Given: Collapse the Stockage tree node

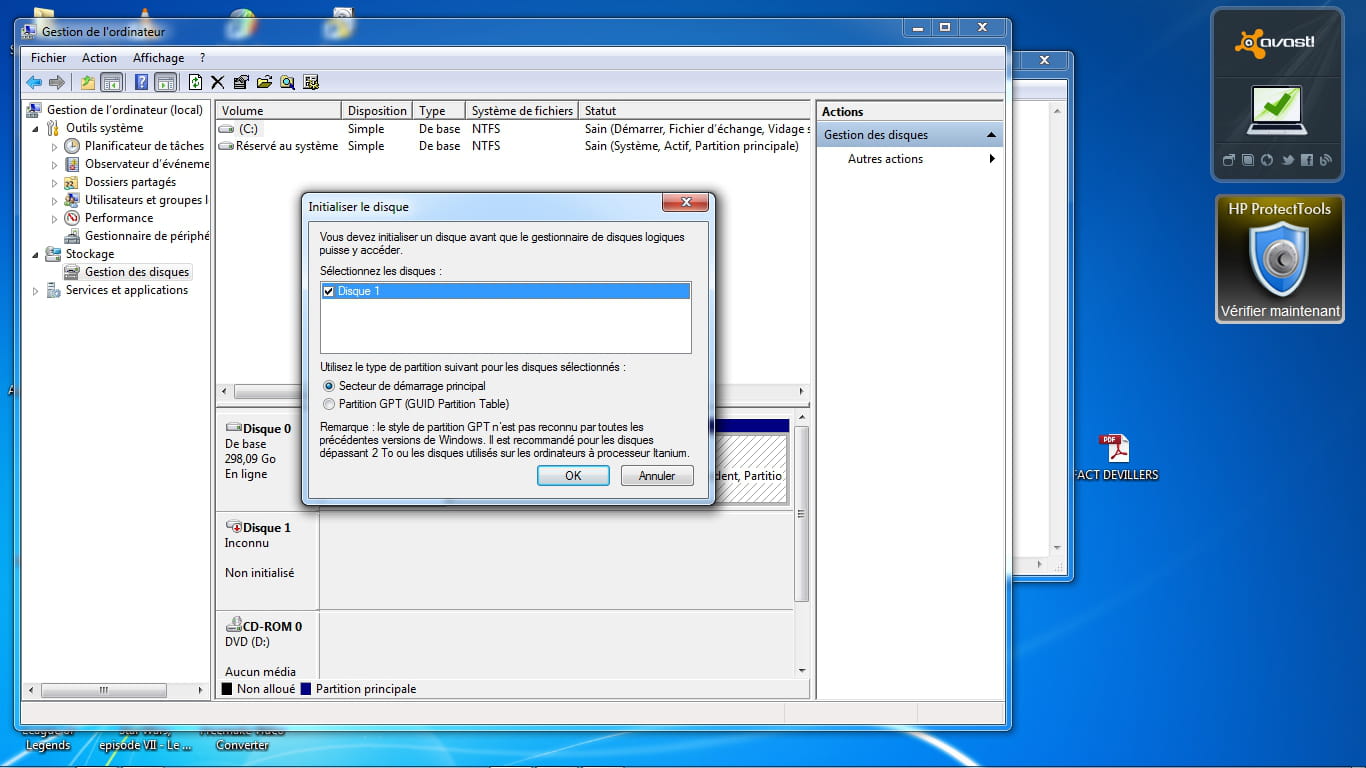Looking at the screenshot, I should [36, 255].
